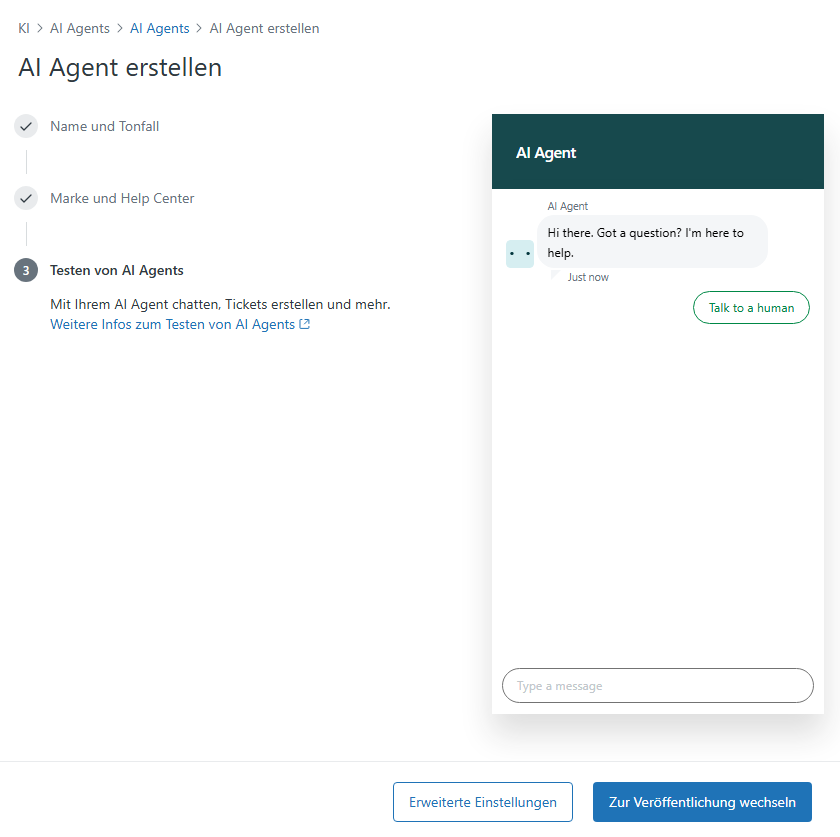Click the AI Agent erstellen page heading
The image size is (840, 837).
pyautogui.click(x=120, y=68)
